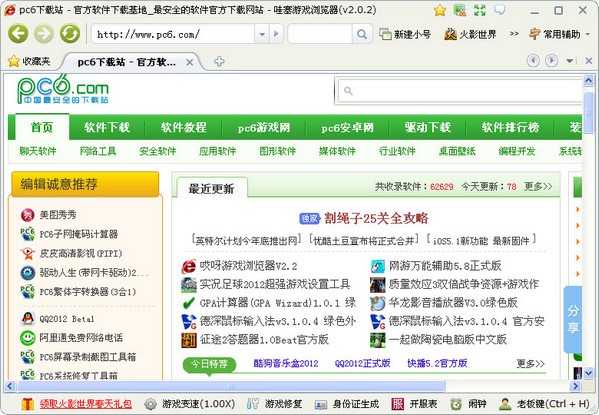Open PC6屏幕录制截图工具箱 link

[87, 357]
